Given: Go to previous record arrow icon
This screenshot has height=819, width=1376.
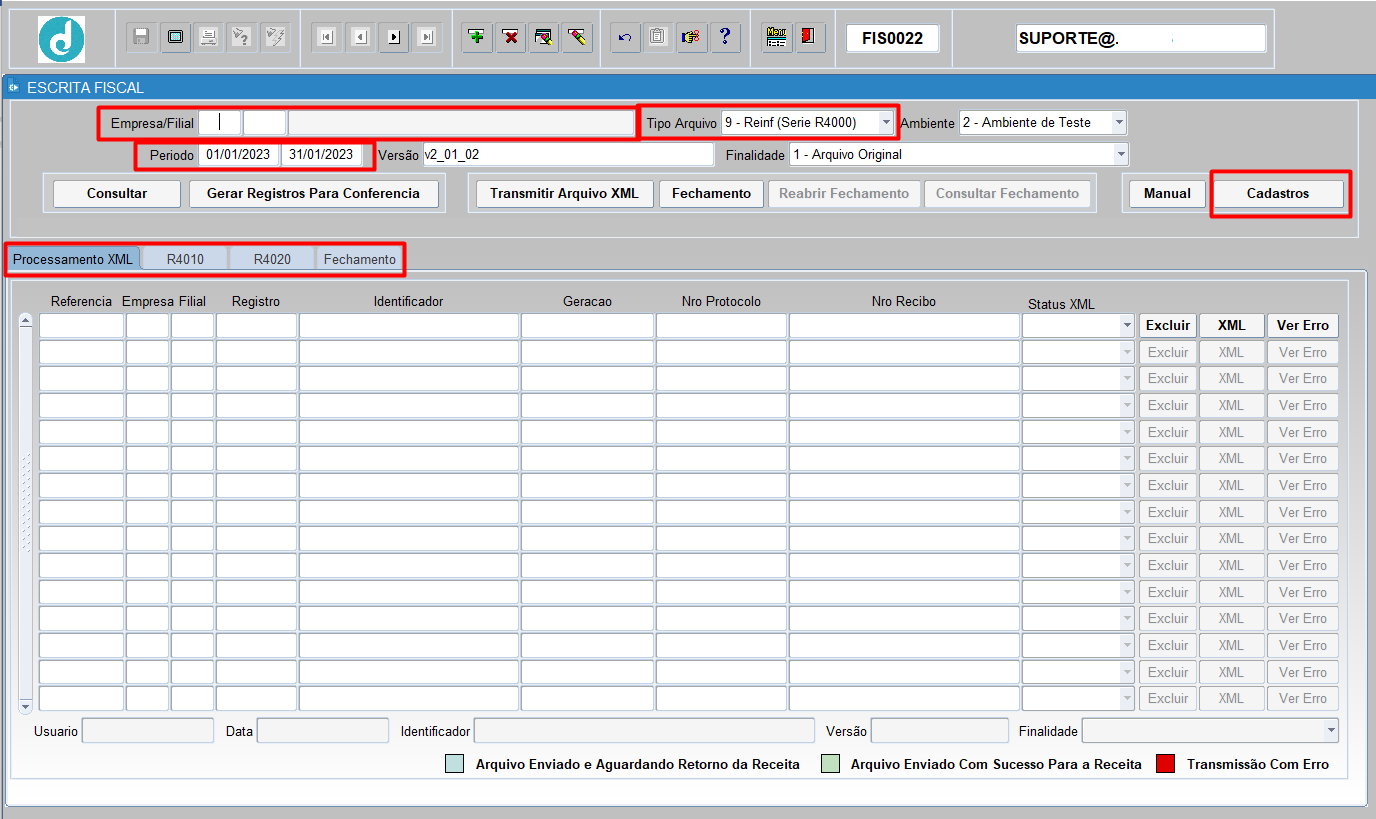Looking at the screenshot, I should (x=360, y=37).
